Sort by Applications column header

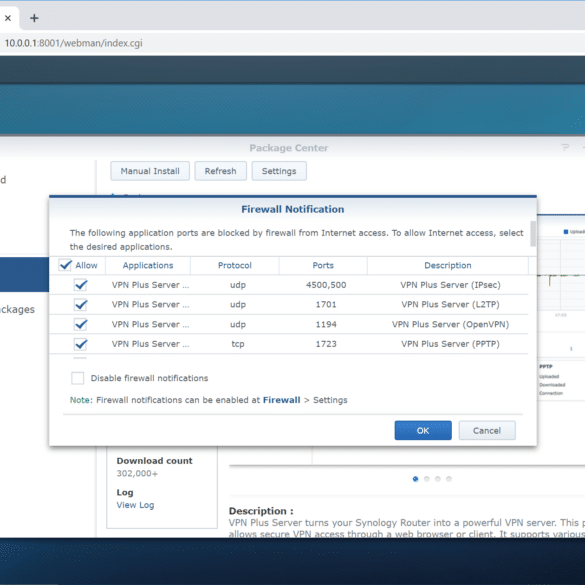(x=148, y=265)
